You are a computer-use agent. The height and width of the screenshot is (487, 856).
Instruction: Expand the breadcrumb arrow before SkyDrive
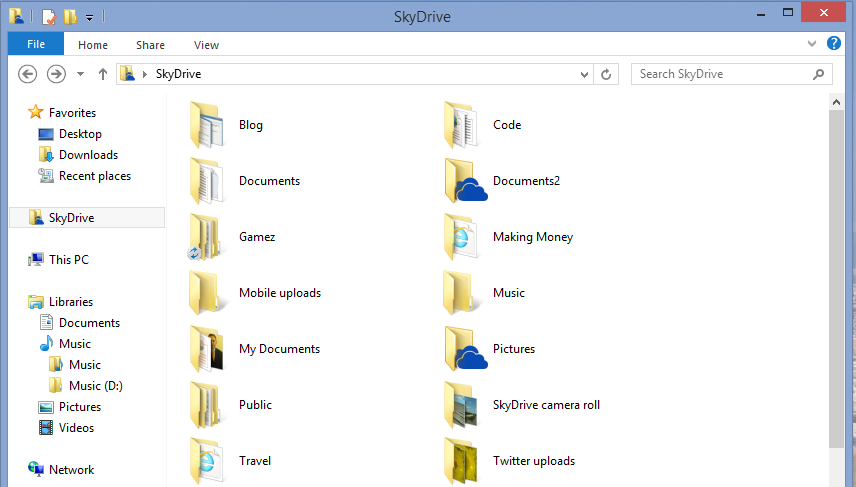pyautogui.click(x=145, y=74)
